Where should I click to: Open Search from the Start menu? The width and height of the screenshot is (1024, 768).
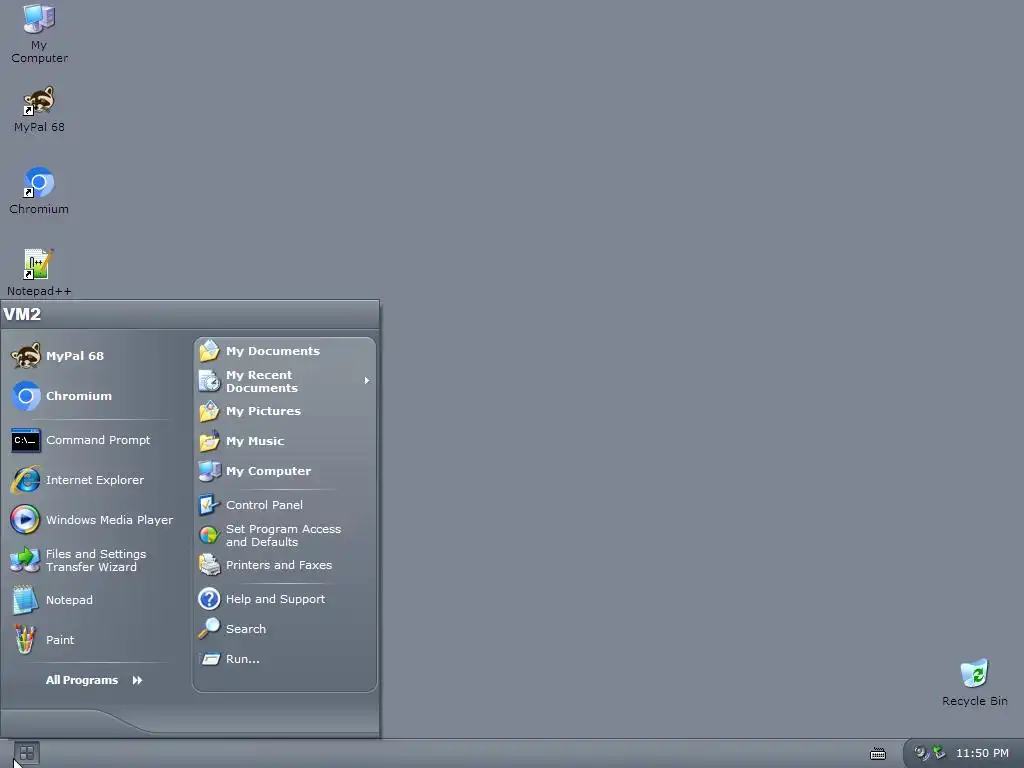(x=285, y=629)
